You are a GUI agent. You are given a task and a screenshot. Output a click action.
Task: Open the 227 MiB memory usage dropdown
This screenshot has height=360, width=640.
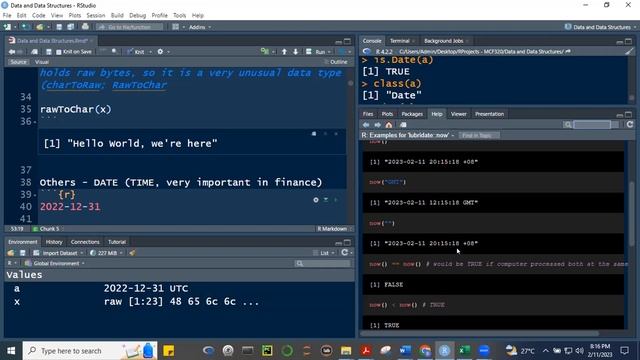click(106, 253)
